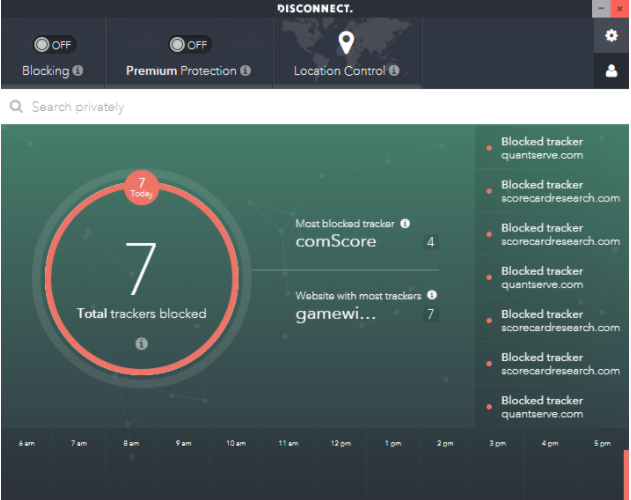
Task: Click the DISCONNECT title logo
Action: tap(315, 8)
